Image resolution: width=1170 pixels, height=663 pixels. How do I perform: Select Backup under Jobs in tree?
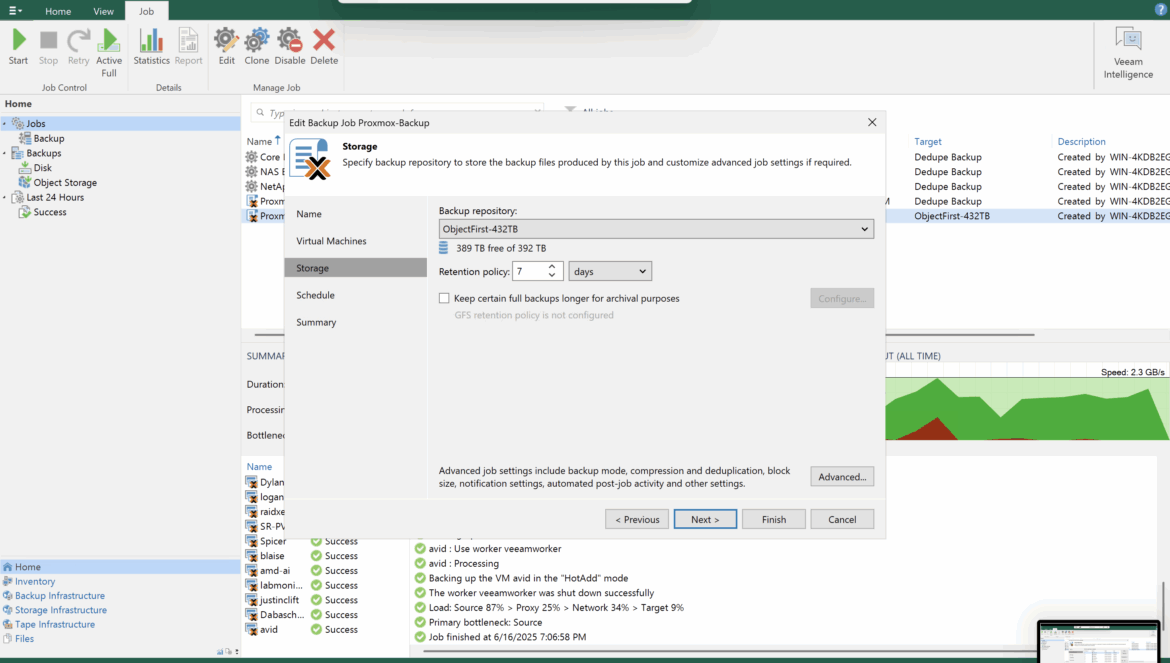coord(49,138)
